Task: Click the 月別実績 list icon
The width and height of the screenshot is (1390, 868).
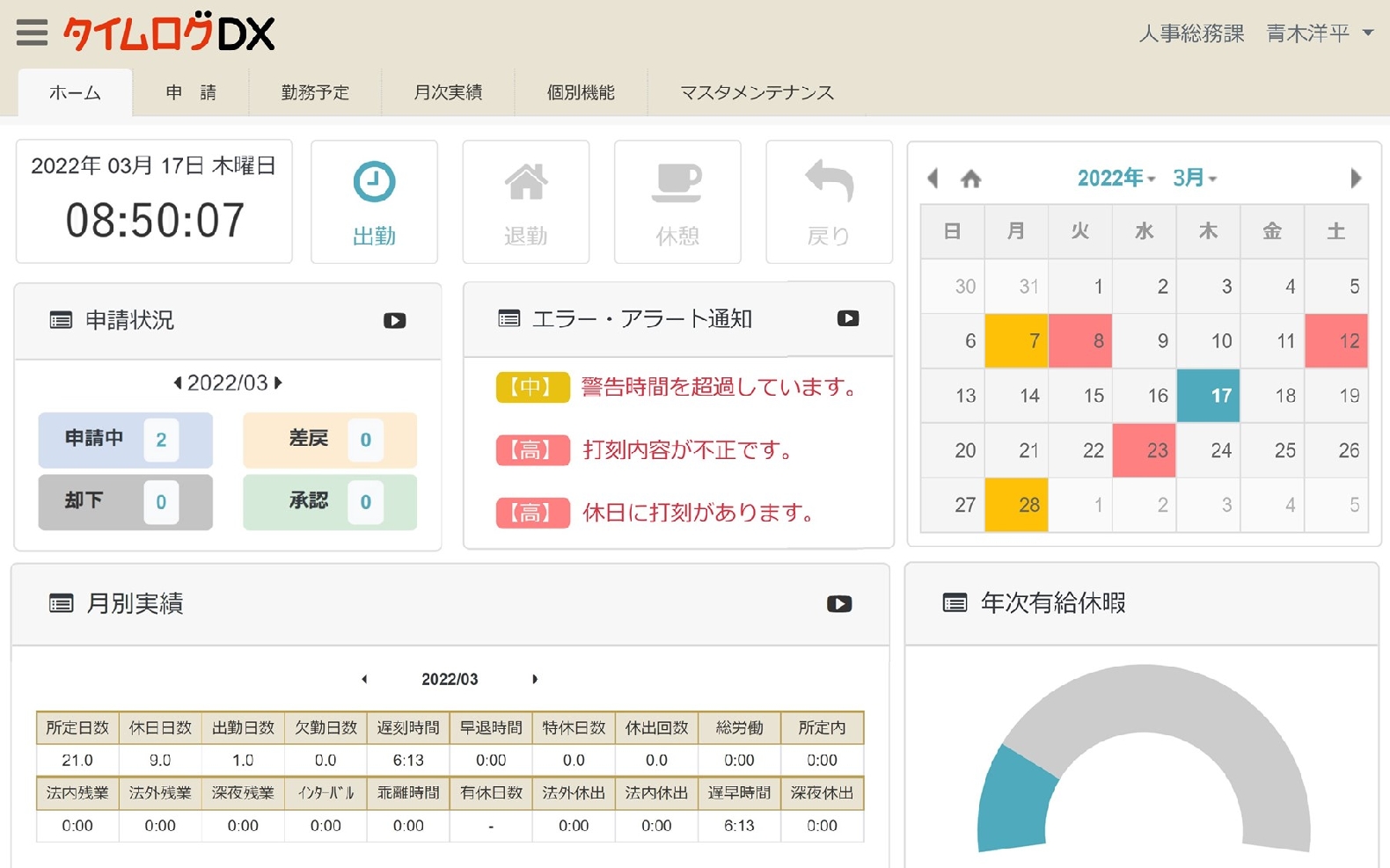Action: (61, 604)
